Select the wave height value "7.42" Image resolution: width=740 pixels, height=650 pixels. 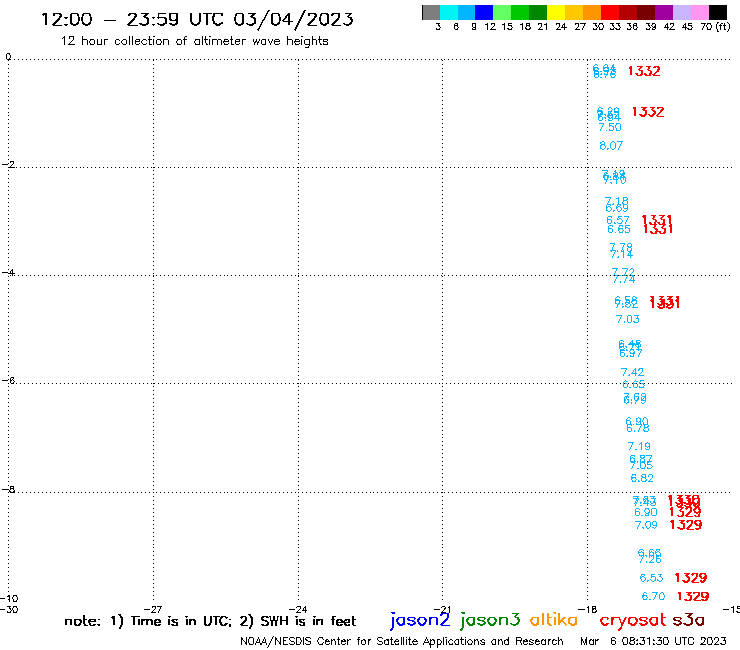click(x=632, y=372)
